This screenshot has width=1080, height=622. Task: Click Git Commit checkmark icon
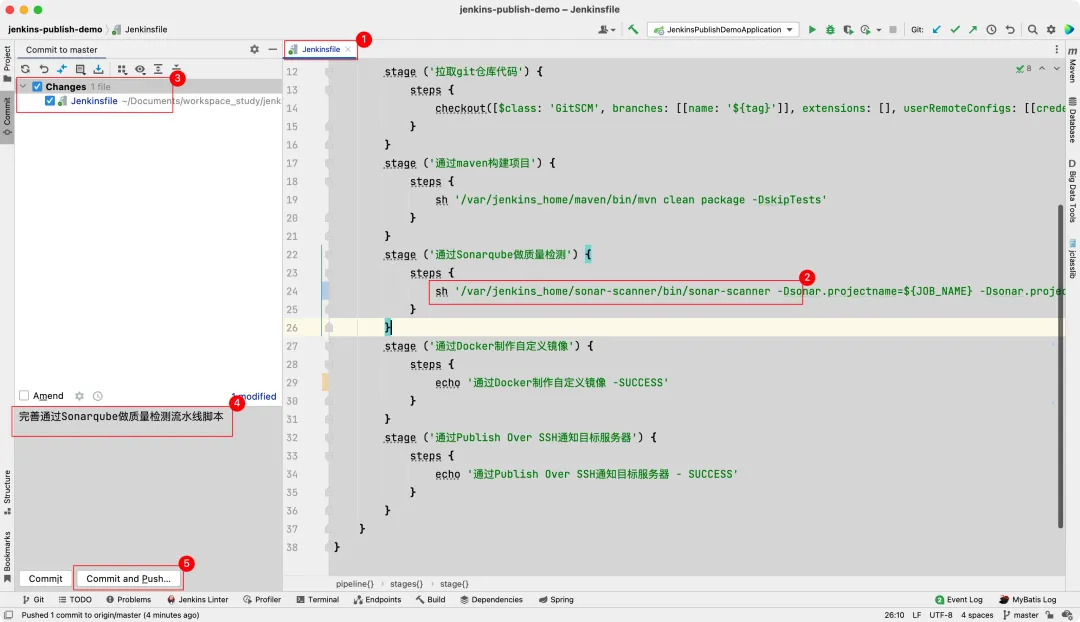point(955,30)
